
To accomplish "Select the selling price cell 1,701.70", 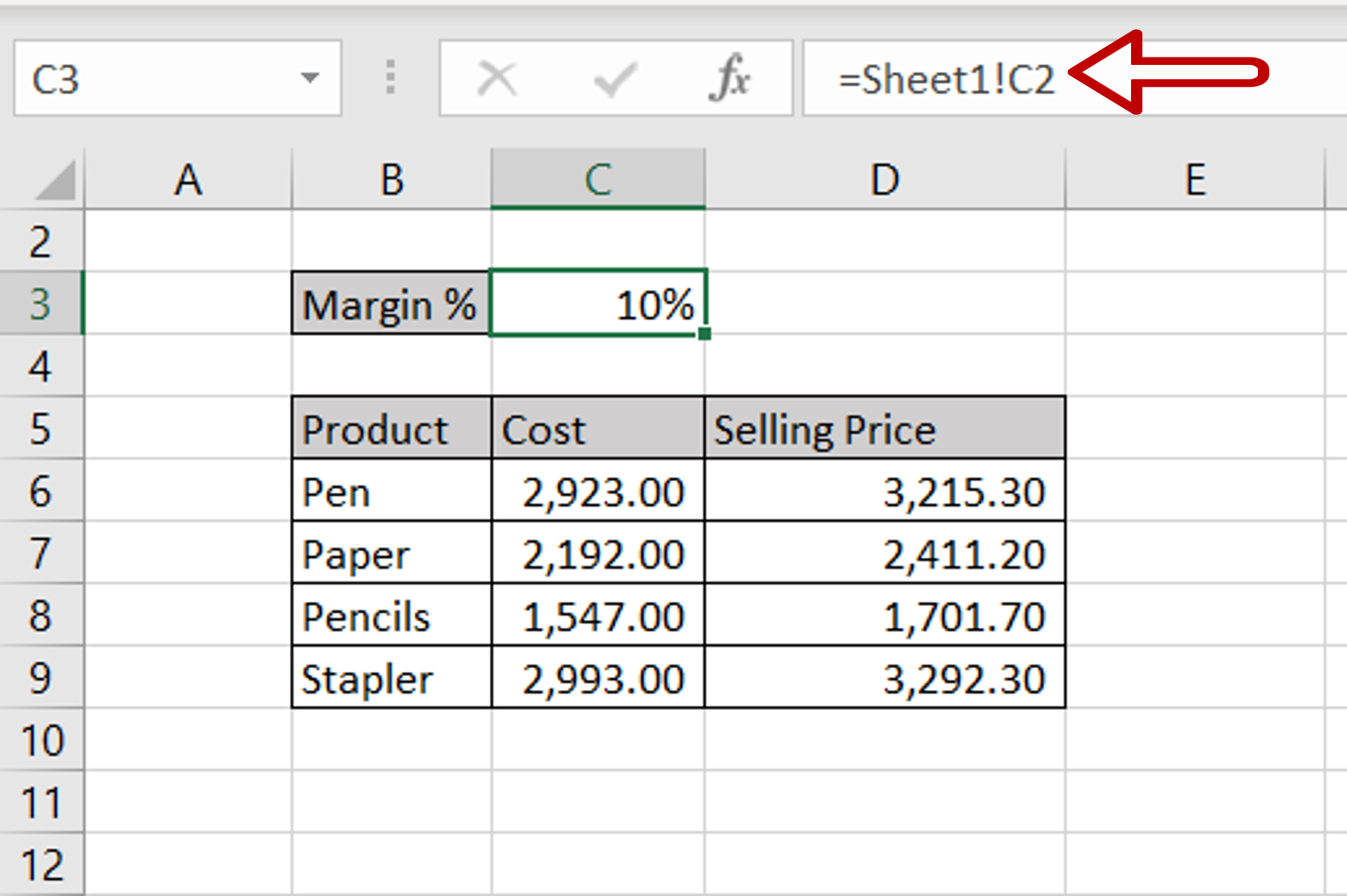I will (885, 615).
